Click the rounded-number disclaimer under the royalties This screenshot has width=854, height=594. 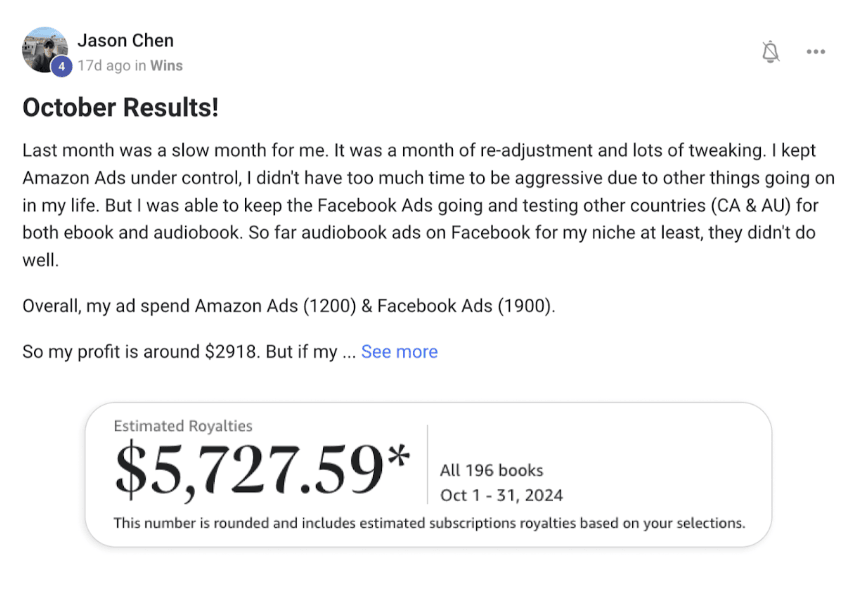tap(428, 522)
